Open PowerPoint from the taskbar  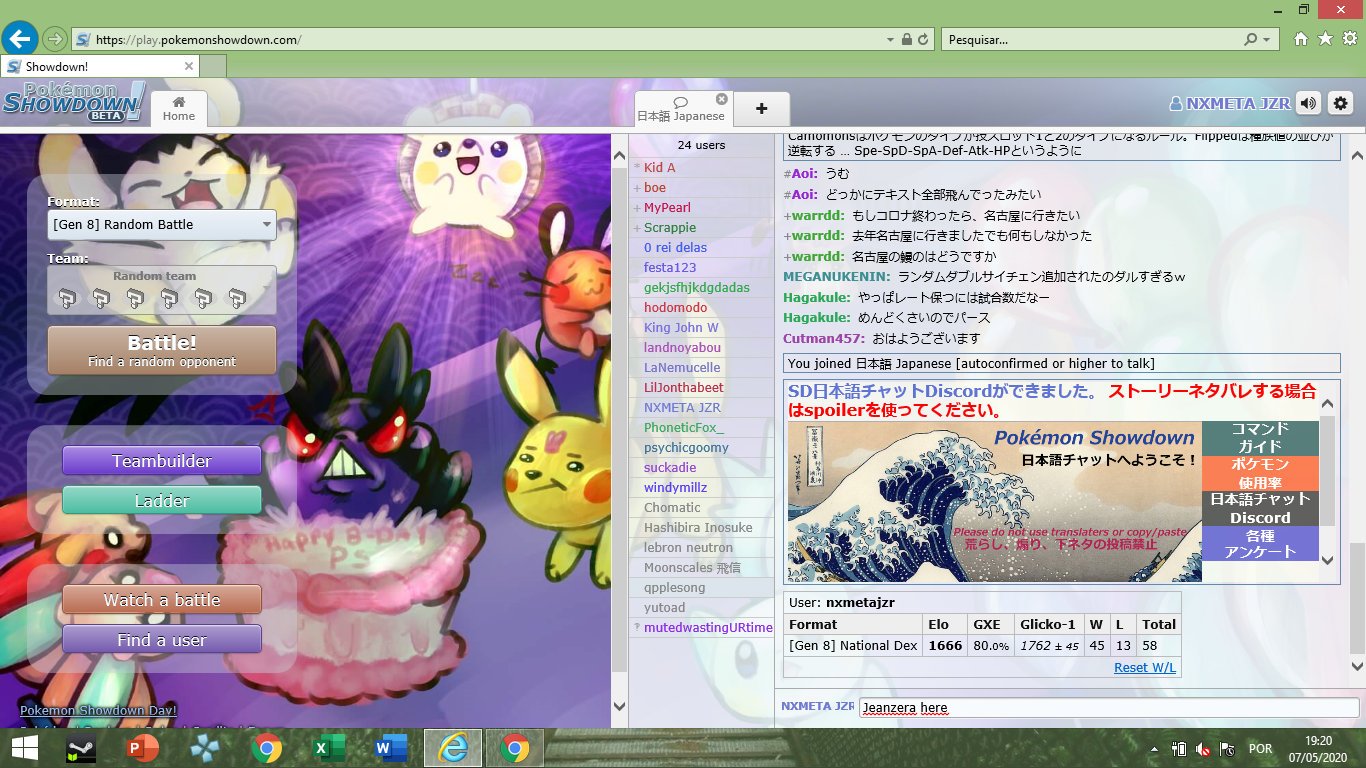click(143, 748)
